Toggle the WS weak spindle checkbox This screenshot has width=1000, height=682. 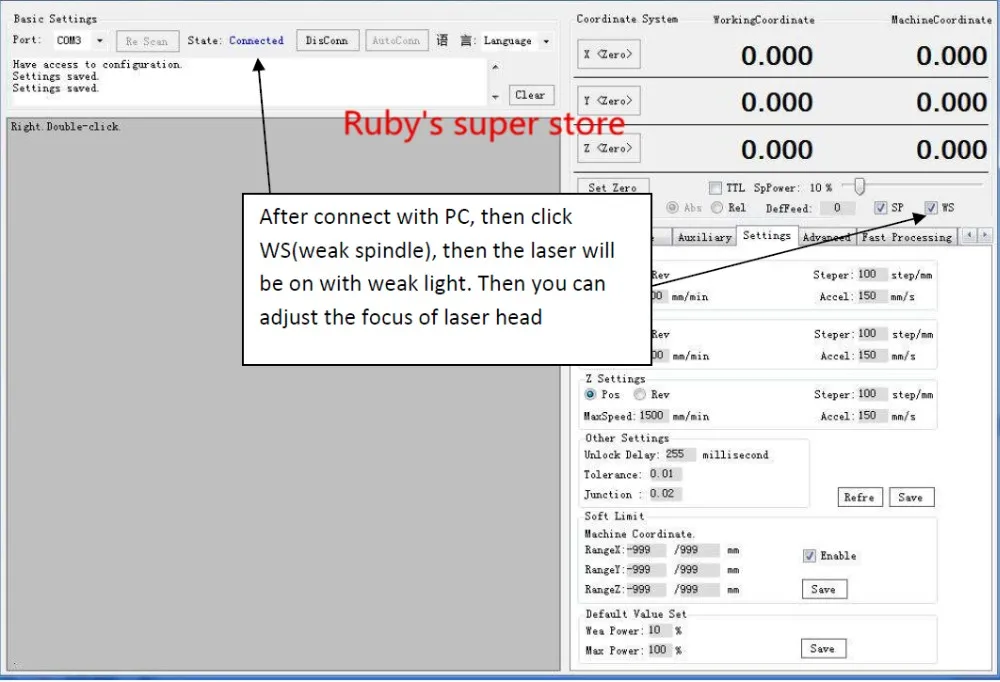coord(931,208)
